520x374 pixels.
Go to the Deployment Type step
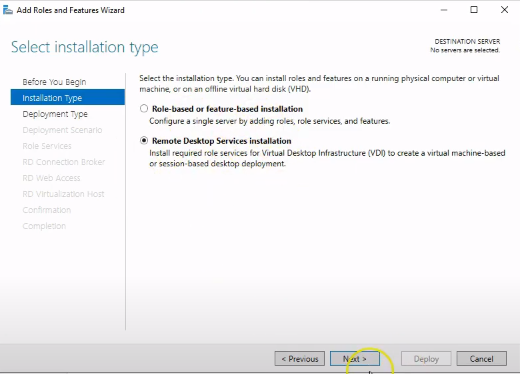55,114
